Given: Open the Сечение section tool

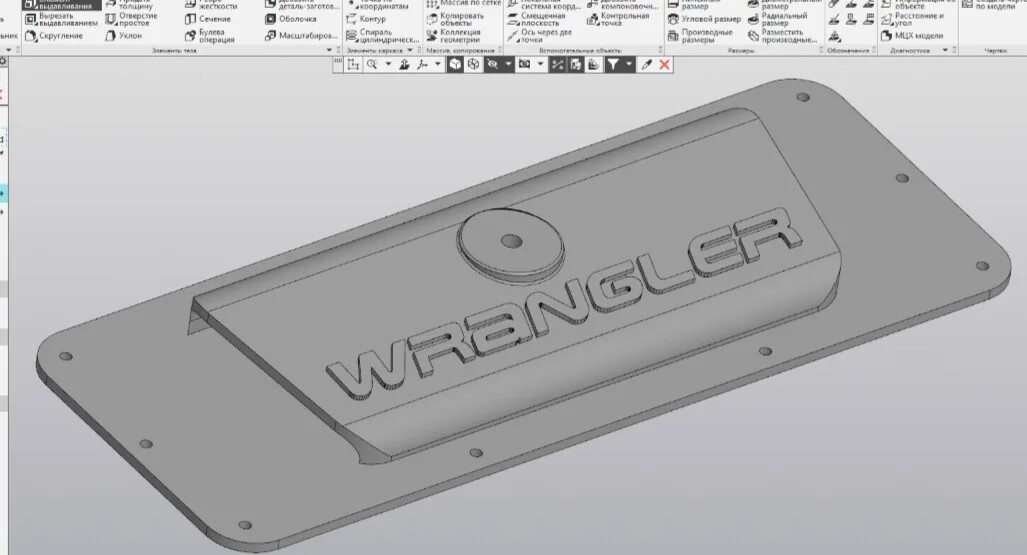Looking at the screenshot, I should point(208,19).
